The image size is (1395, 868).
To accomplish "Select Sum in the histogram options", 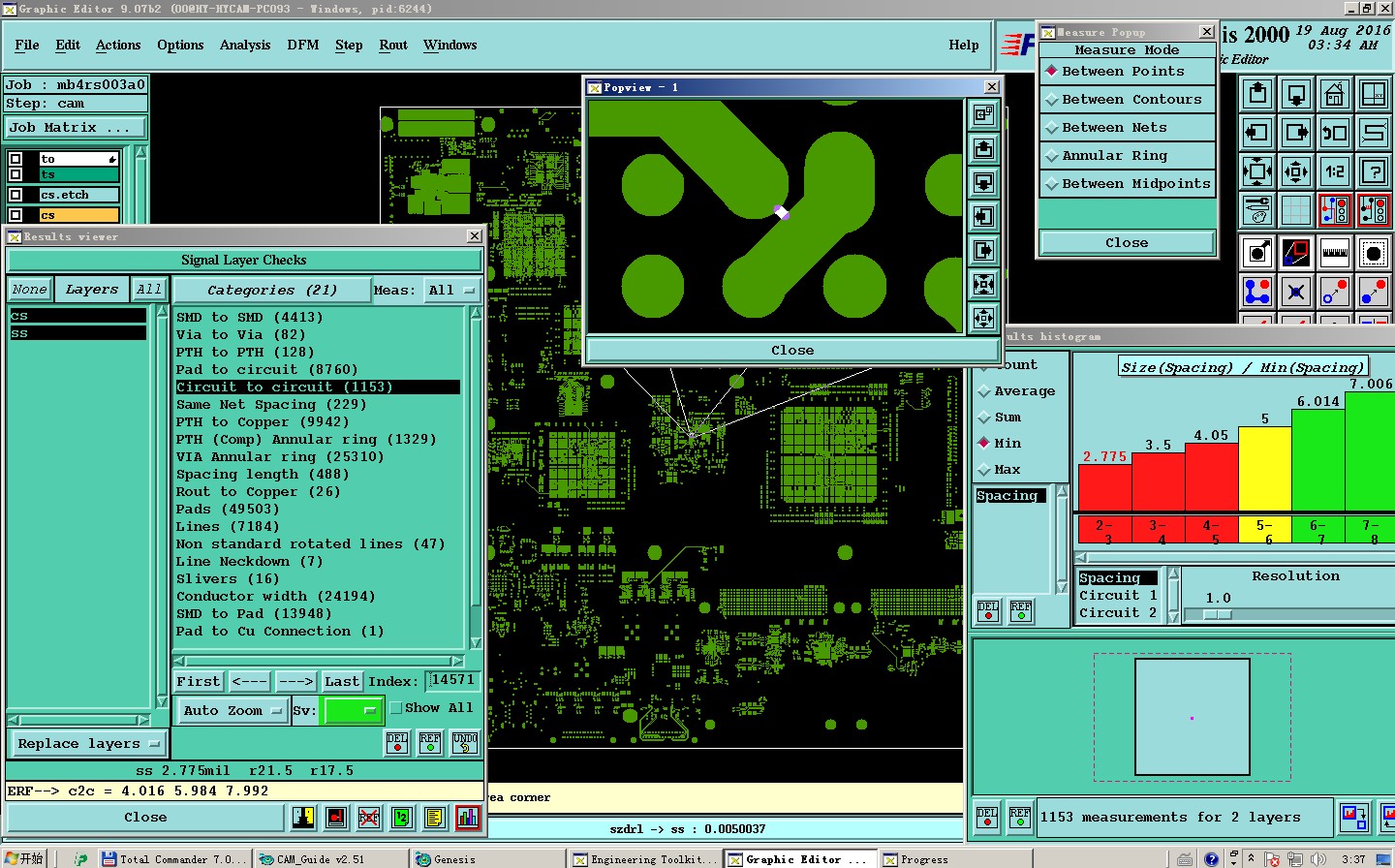I will (x=999, y=418).
